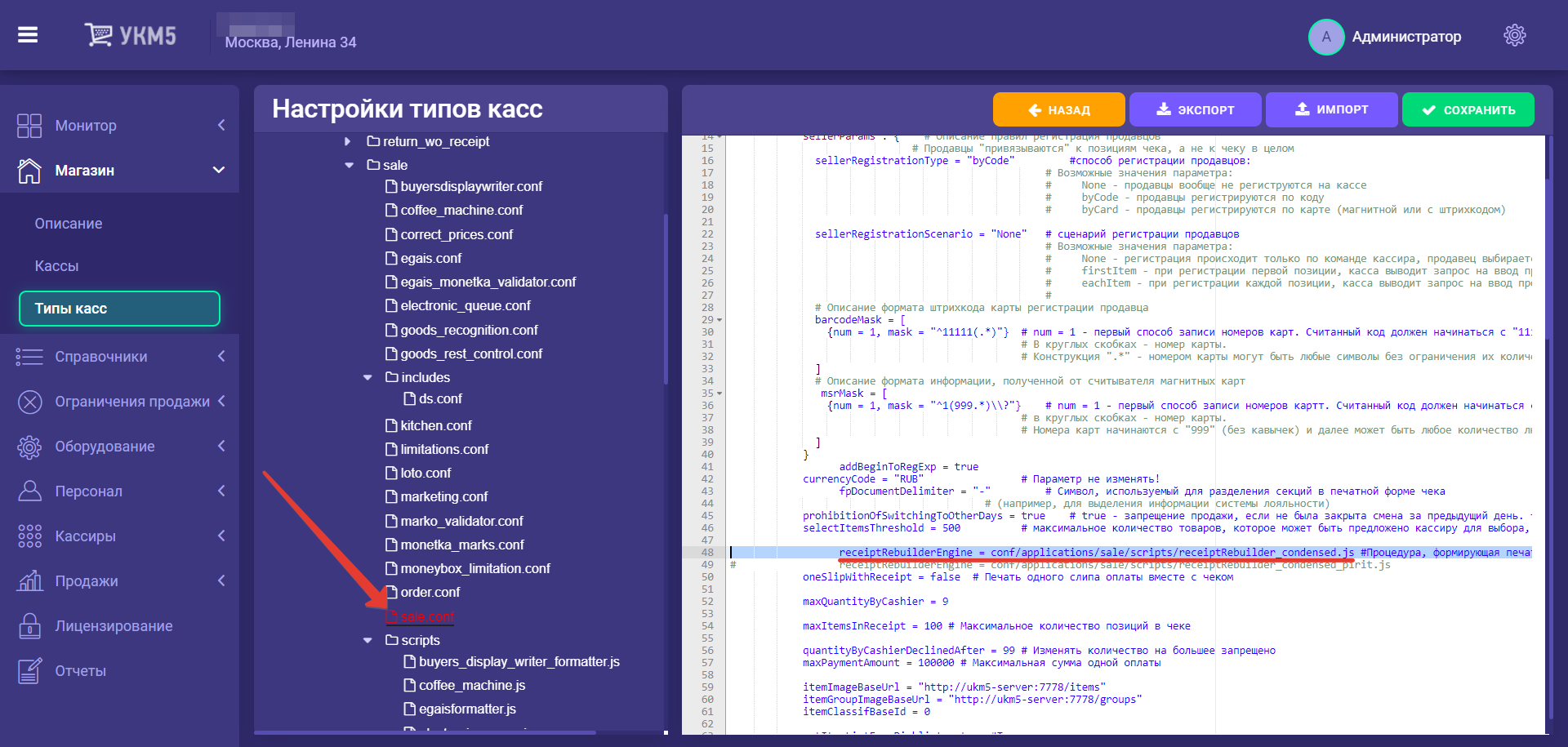The image size is (1568, 747).
Task: Fold code block at line 35
Action: point(719,394)
